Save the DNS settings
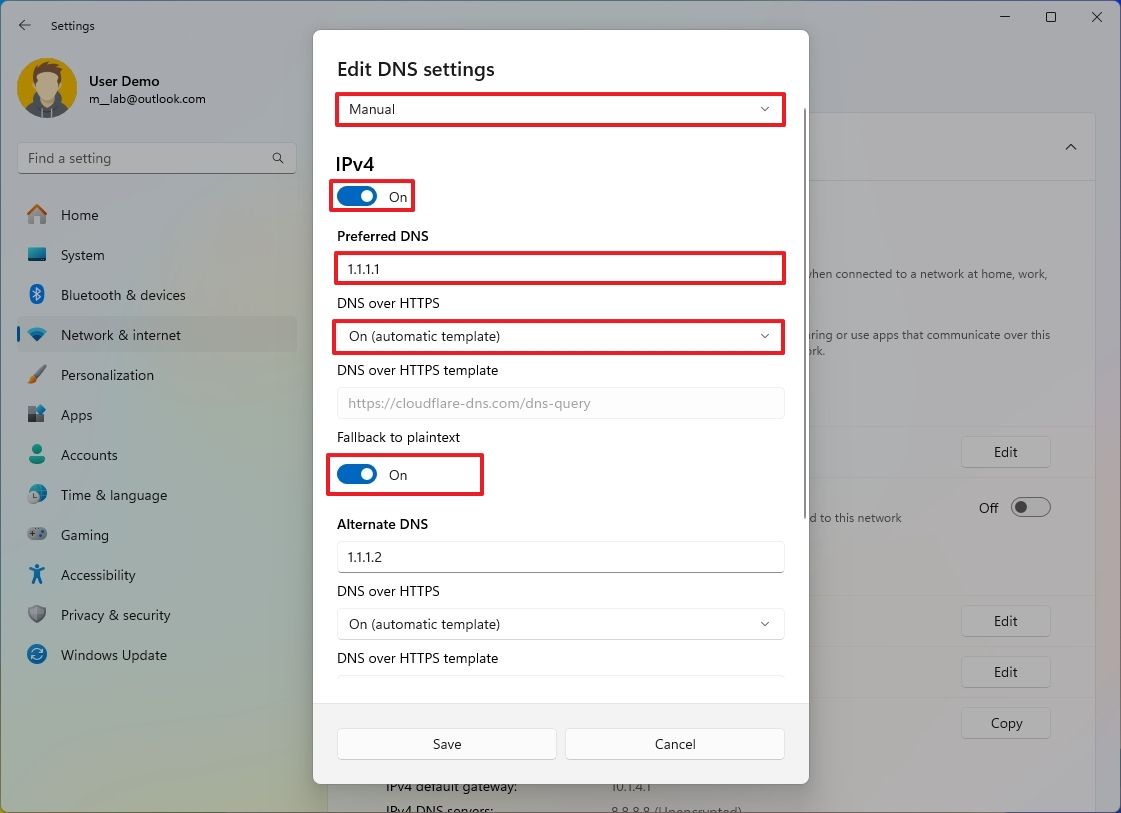The image size is (1121, 813). click(446, 744)
